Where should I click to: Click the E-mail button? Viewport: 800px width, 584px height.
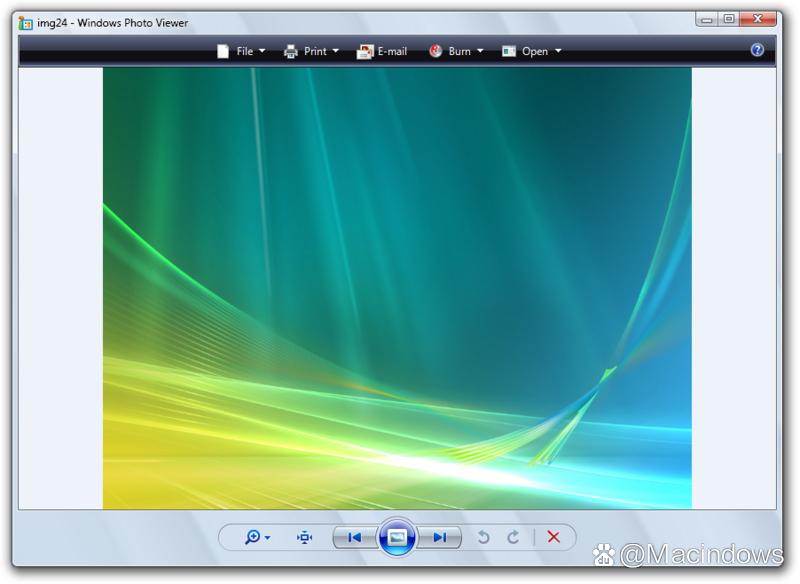pyautogui.click(x=382, y=52)
